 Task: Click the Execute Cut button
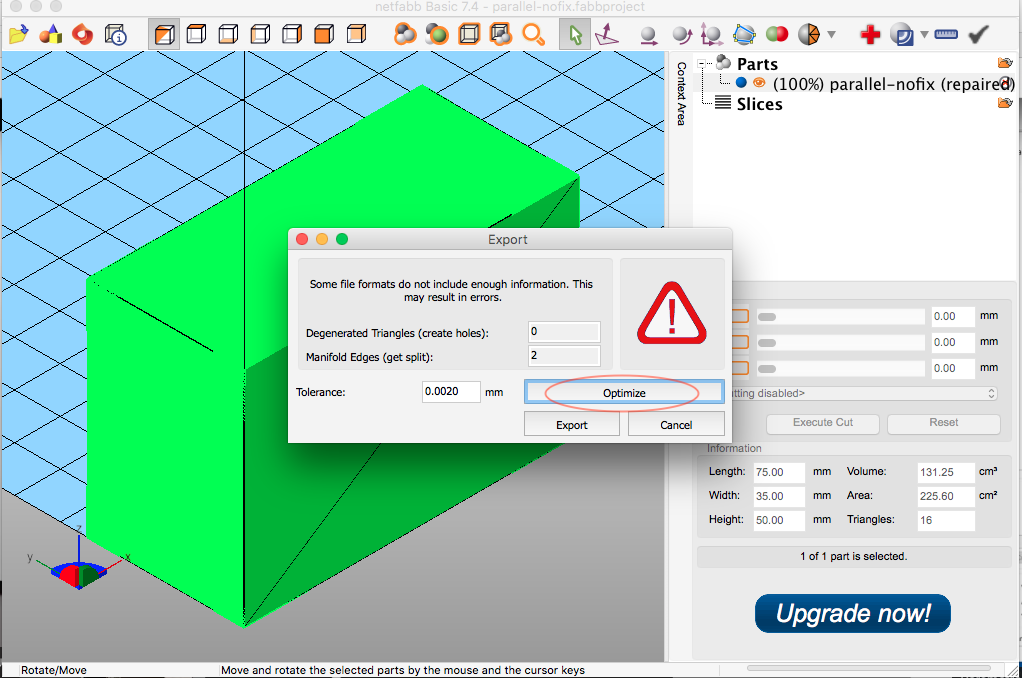pos(823,422)
